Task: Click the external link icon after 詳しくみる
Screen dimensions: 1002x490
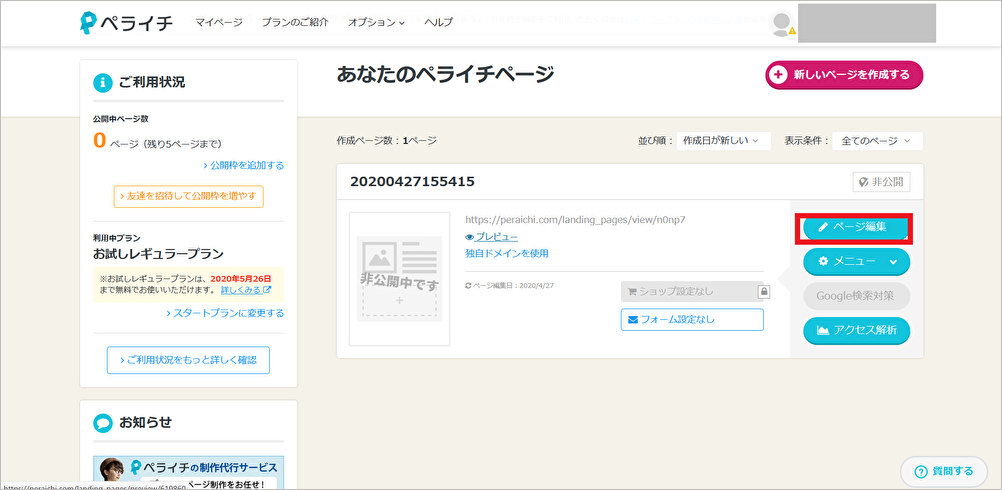Action: pos(267,290)
